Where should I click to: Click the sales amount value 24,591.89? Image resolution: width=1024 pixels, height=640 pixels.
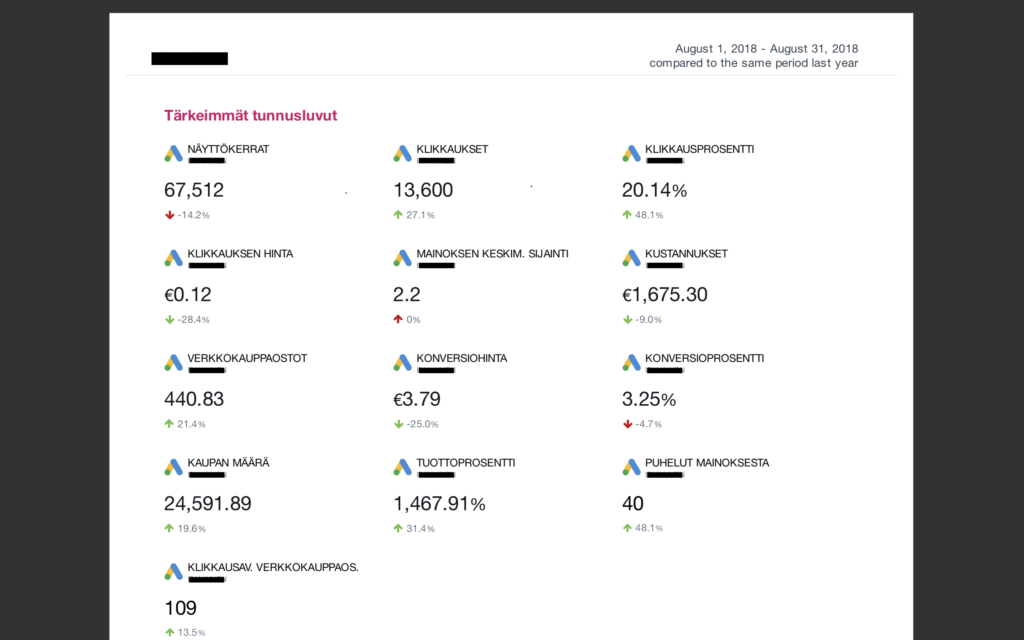coord(208,504)
